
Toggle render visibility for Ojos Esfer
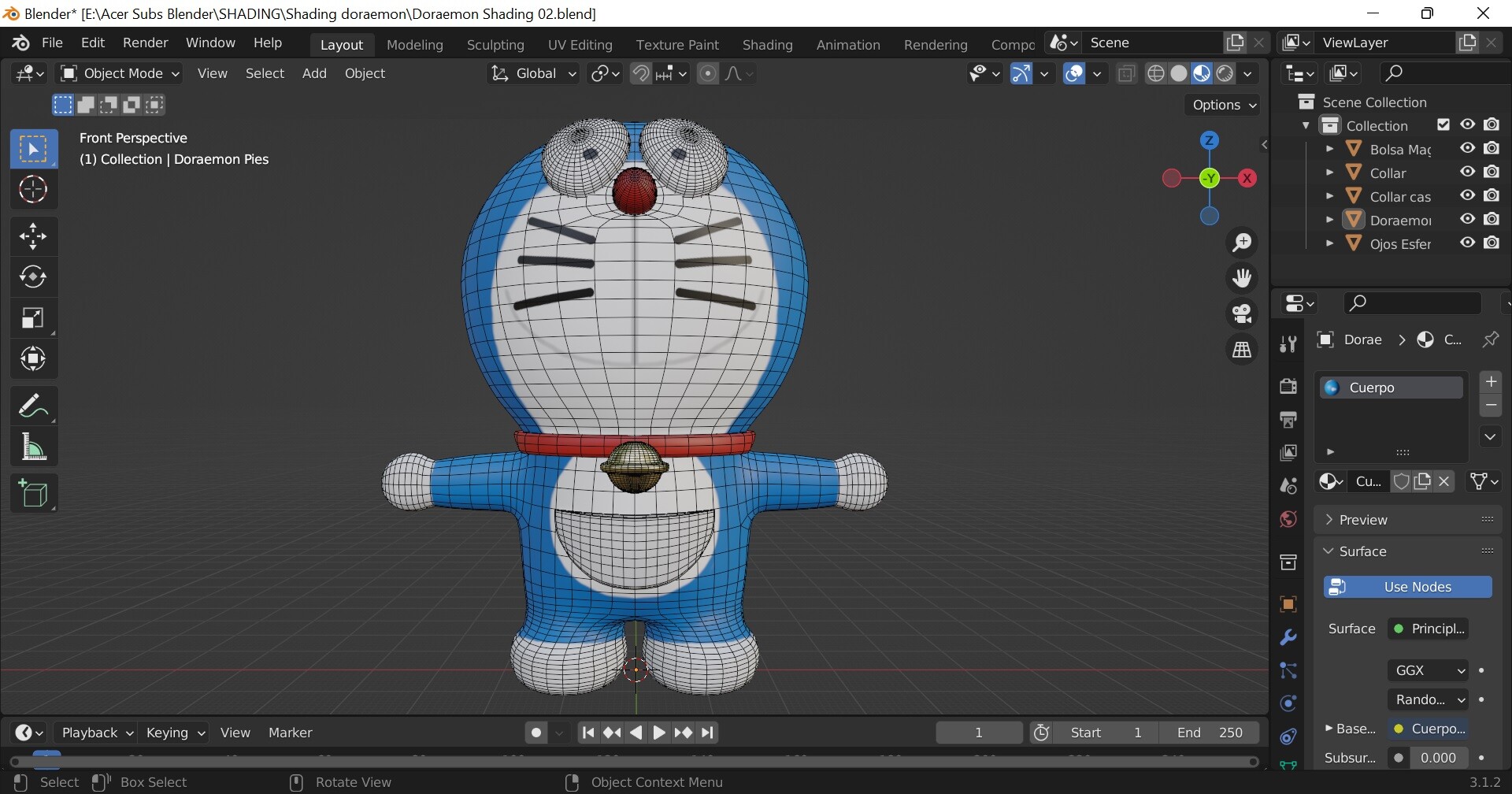tap(1493, 243)
